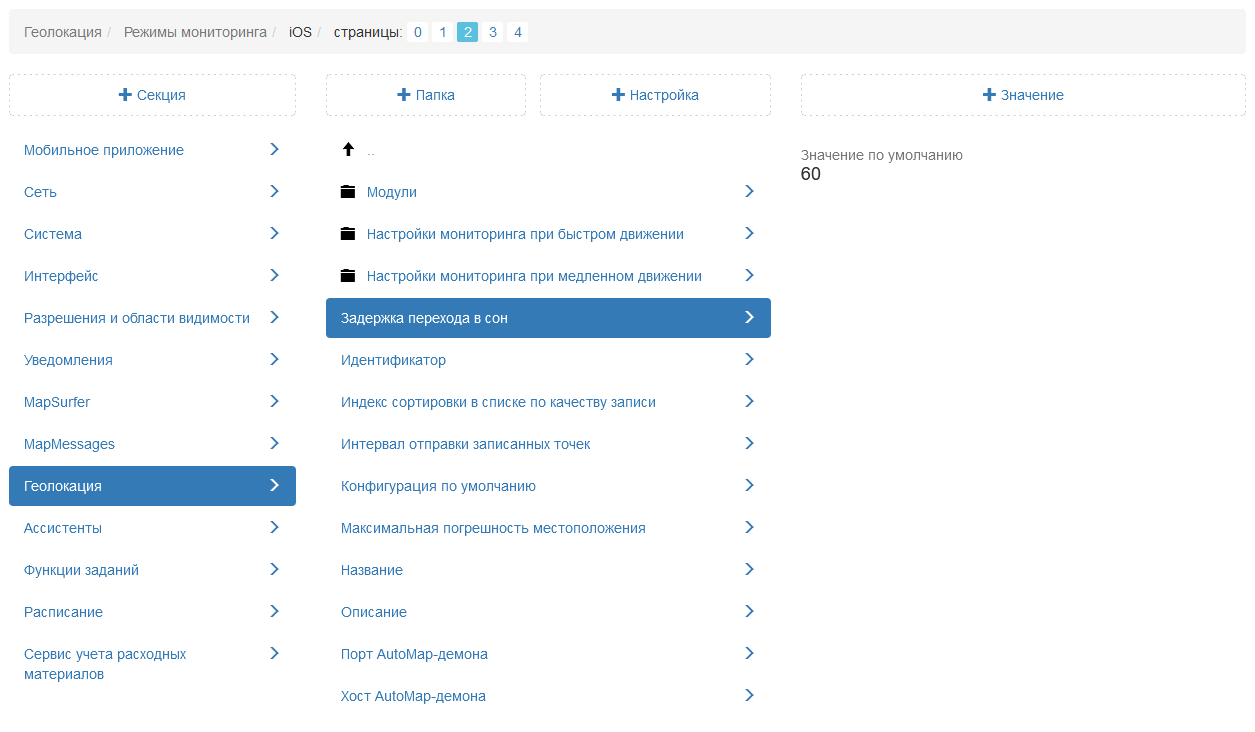Click chevron beside Индекс сортировки в списке

click(750, 401)
